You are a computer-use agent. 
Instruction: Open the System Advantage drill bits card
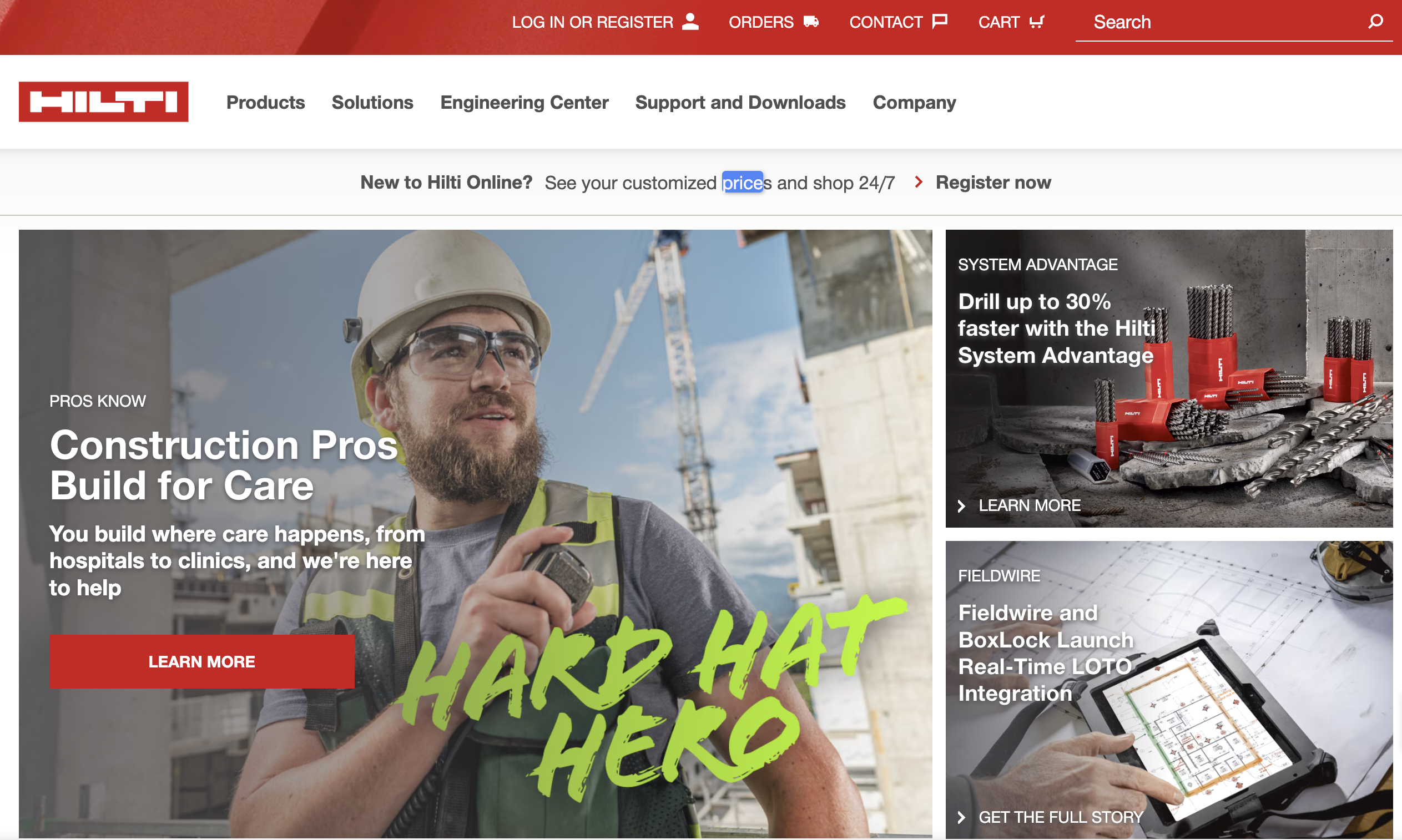pos(1169,378)
